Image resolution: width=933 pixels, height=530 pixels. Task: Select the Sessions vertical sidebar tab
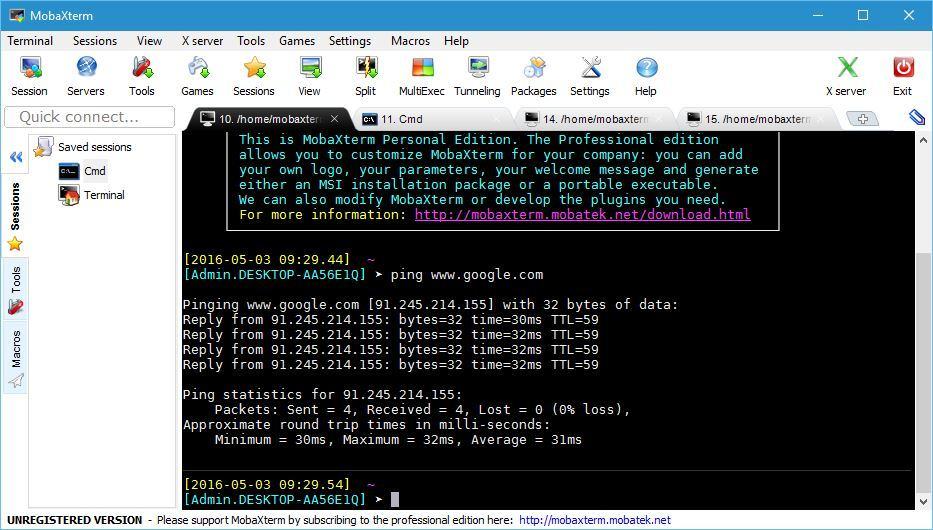(x=15, y=216)
